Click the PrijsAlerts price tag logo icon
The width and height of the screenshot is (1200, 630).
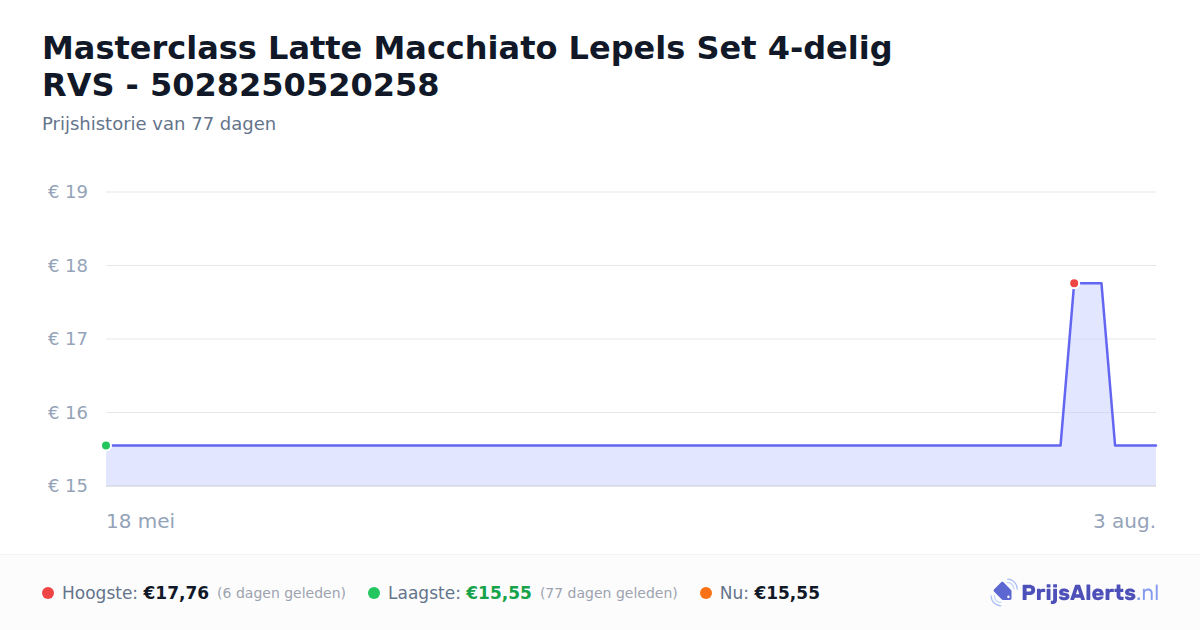(1003, 593)
